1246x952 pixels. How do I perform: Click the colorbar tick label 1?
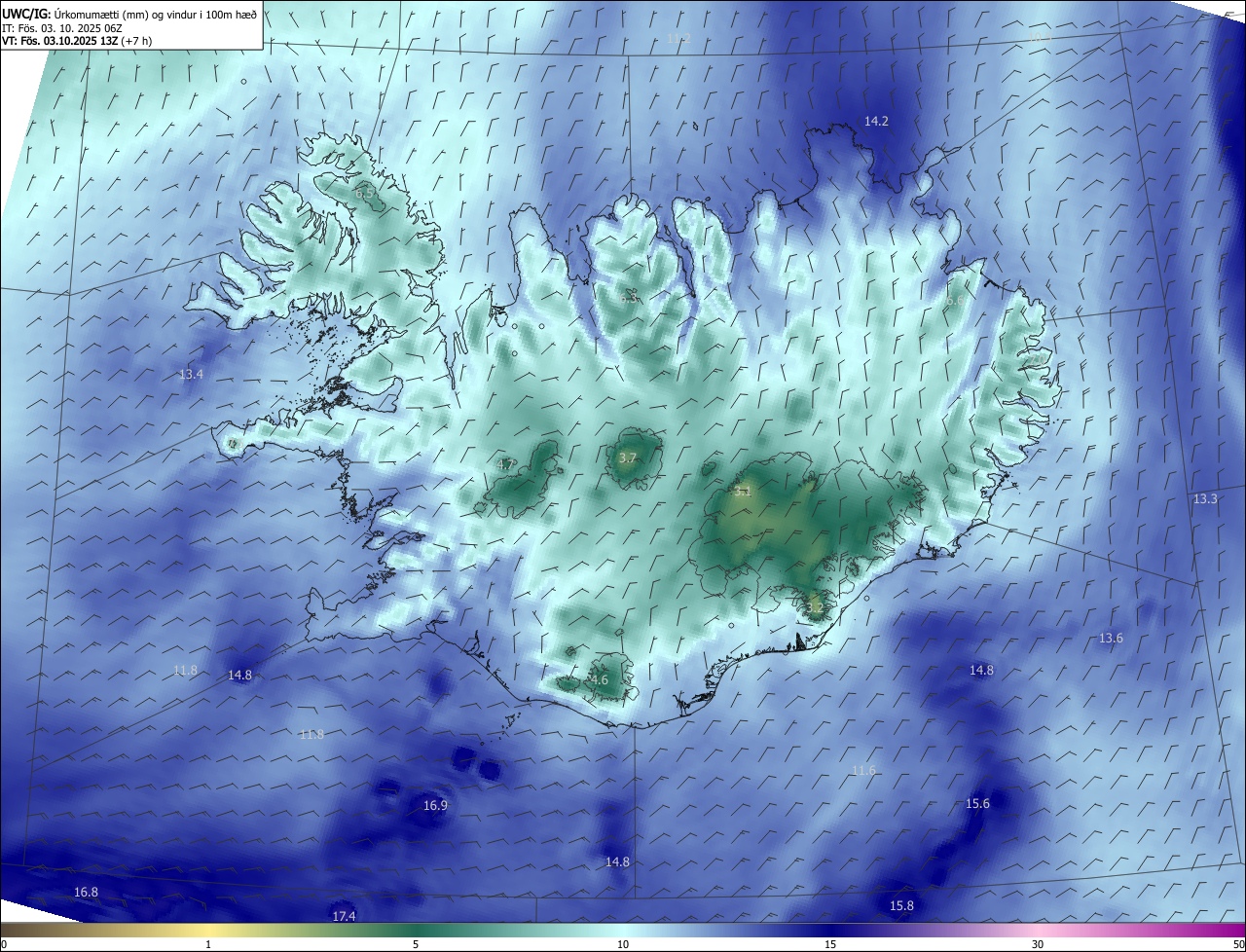point(208,945)
